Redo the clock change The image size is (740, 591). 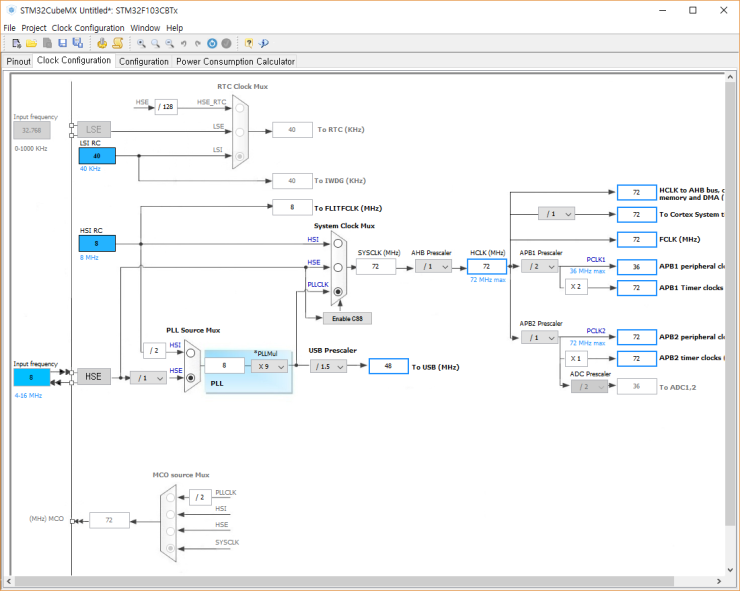click(x=198, y=43)
